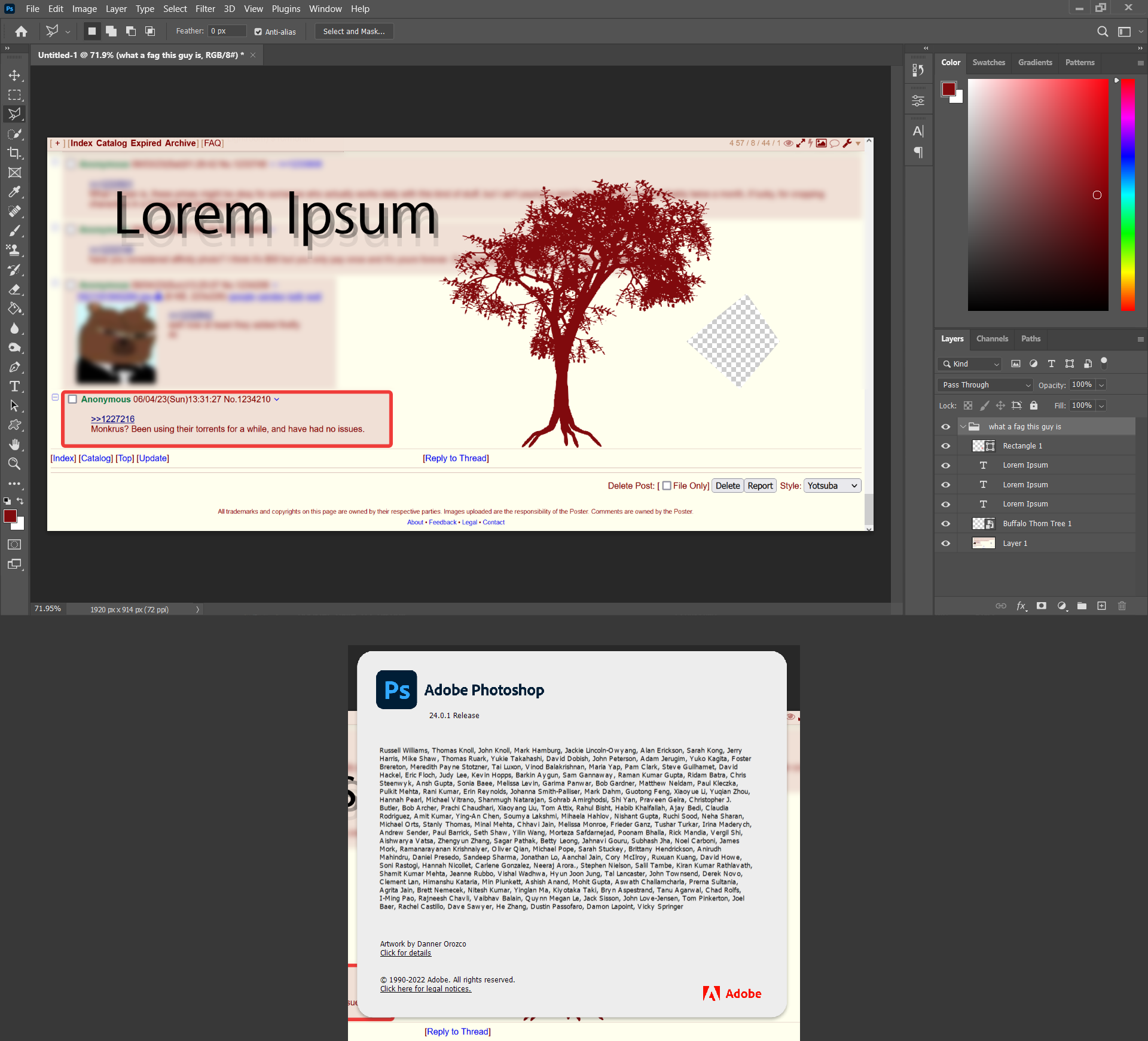
Task: Hide the Buffalo Thorn Tree 1 layer
Action: 946,524
